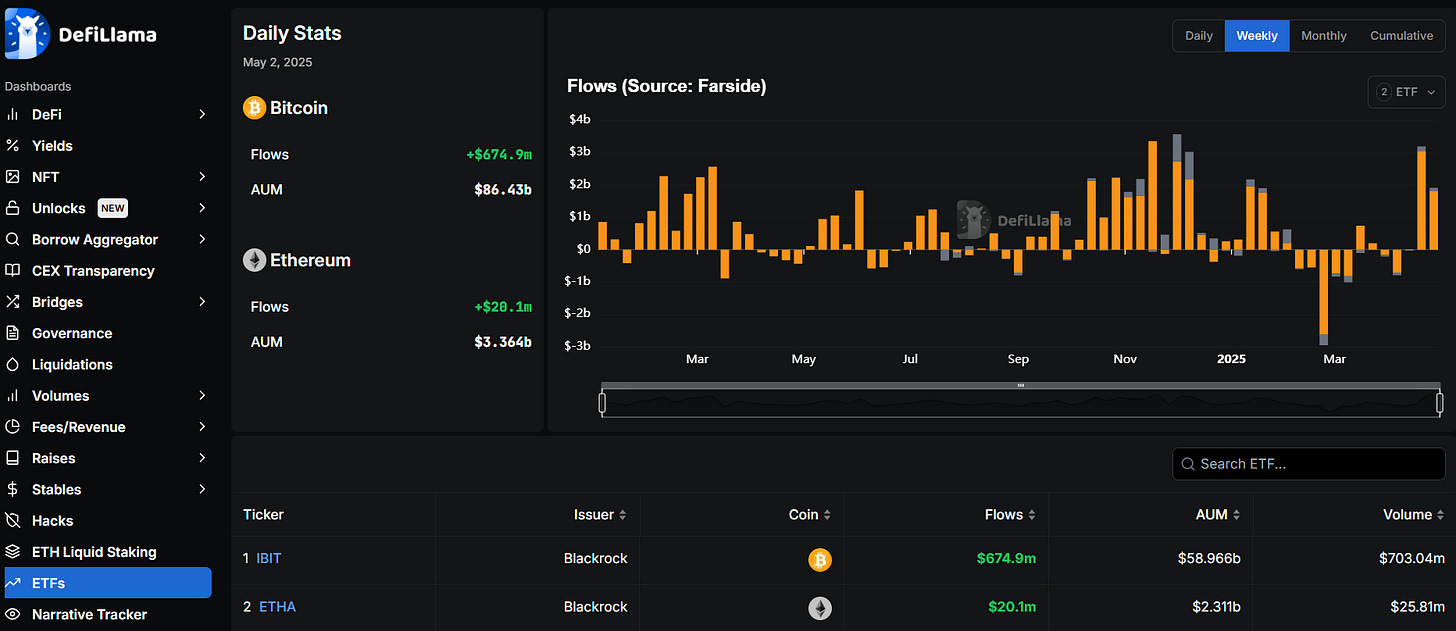The height and width of the screenshot is (631, 1456).
Task: Click the Raises book icon
Action: click(x=13, y=458)
